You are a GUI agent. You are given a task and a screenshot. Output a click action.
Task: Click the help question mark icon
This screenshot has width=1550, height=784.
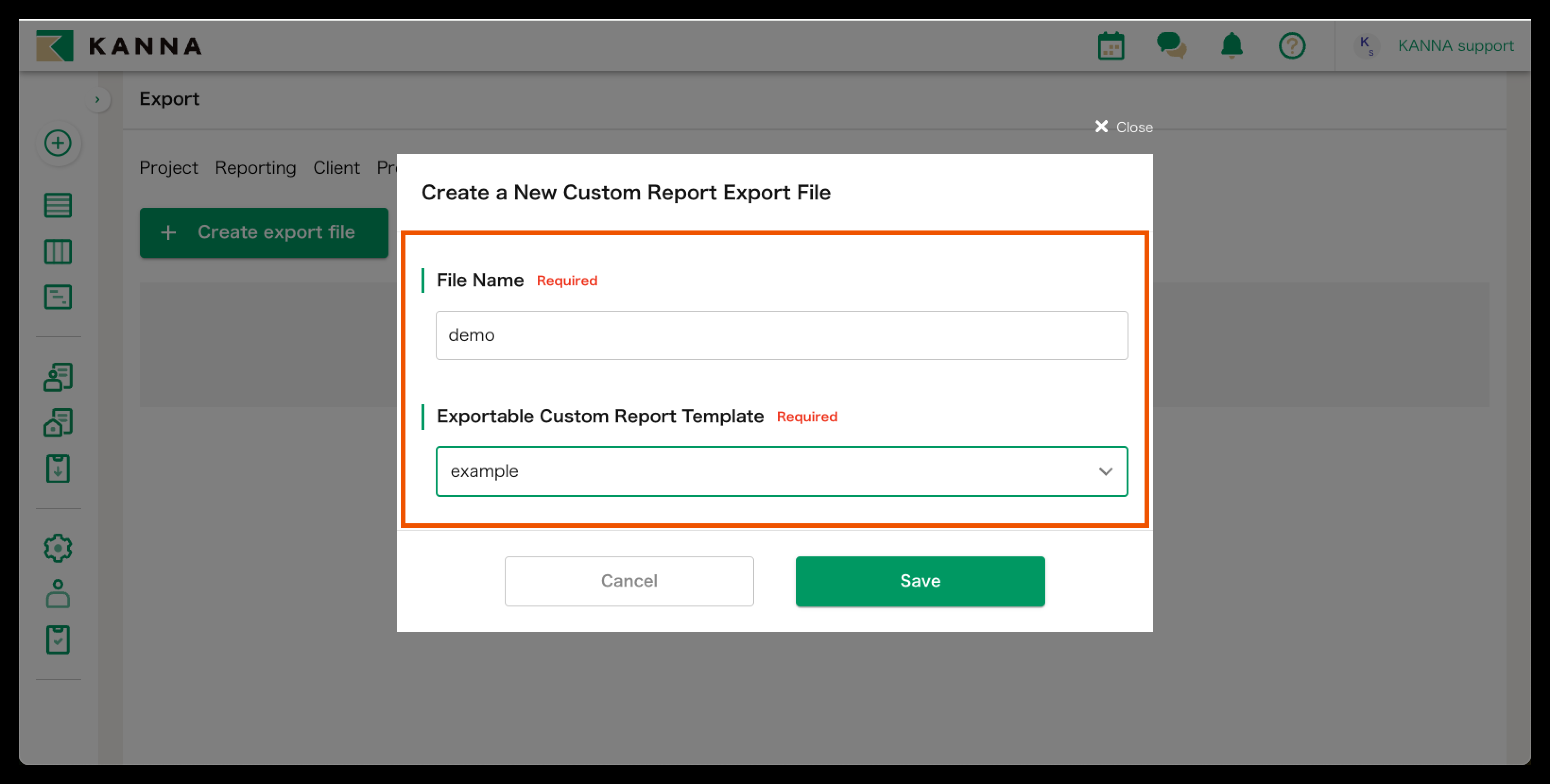click(x=1292, y=46)
